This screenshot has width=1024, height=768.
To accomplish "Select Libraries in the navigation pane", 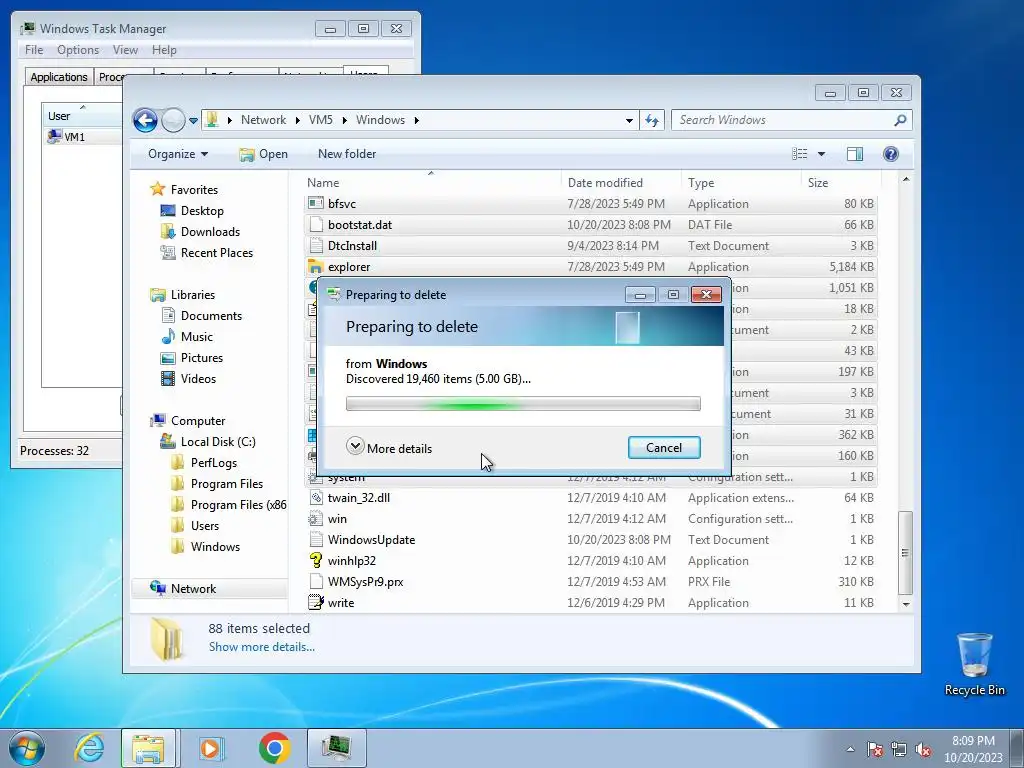I will pos(193,295).
